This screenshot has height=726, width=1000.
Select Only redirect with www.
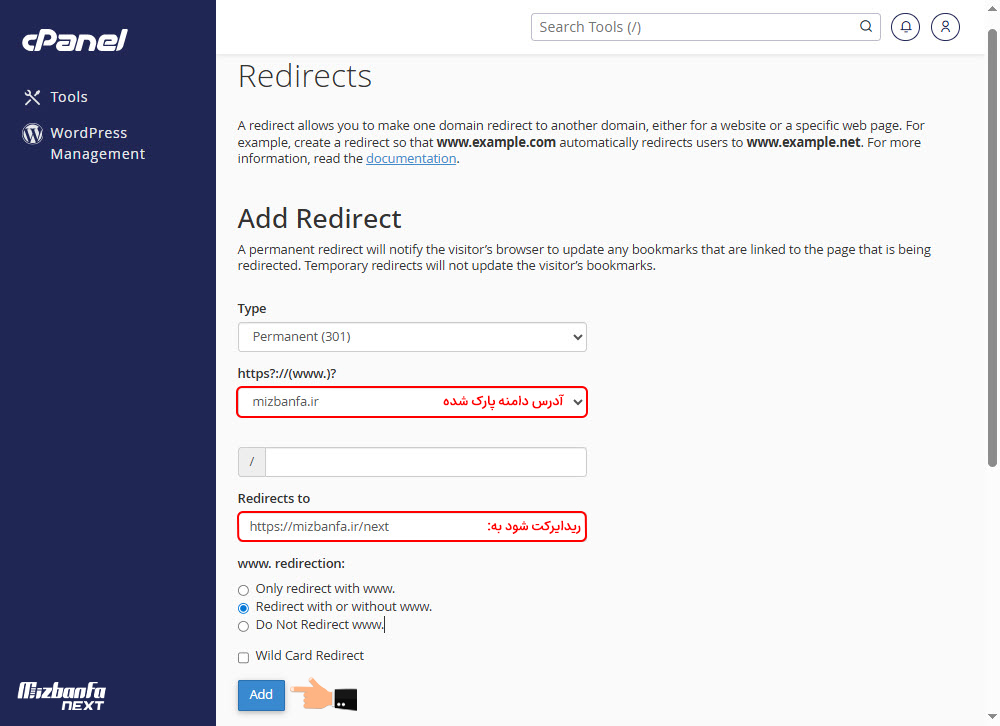pyautogui.click(x=243, y=590)
